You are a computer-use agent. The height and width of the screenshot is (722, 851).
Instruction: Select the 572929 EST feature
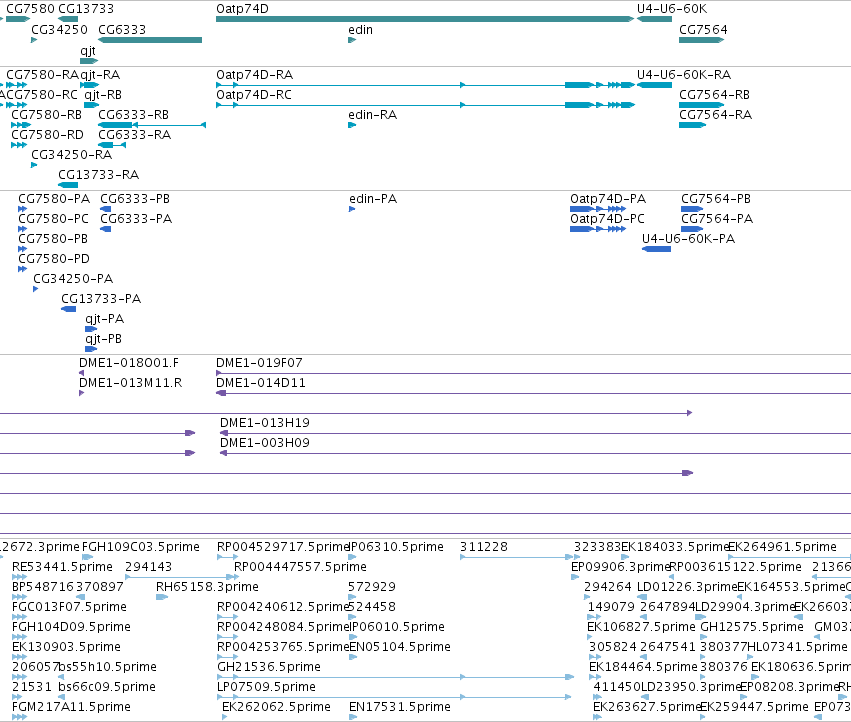(x=352, y=597)
